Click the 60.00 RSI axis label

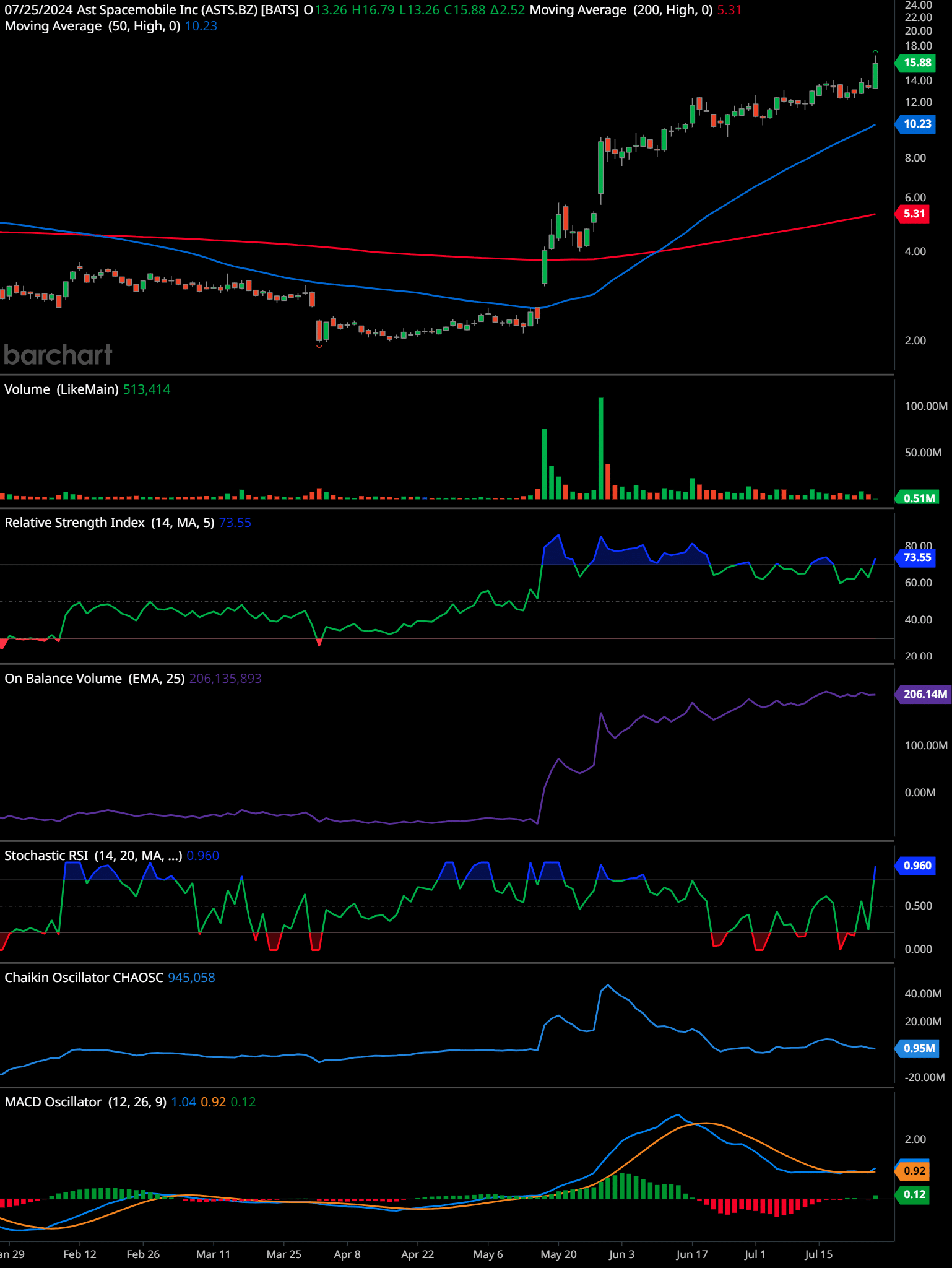(x=919, y=583)
